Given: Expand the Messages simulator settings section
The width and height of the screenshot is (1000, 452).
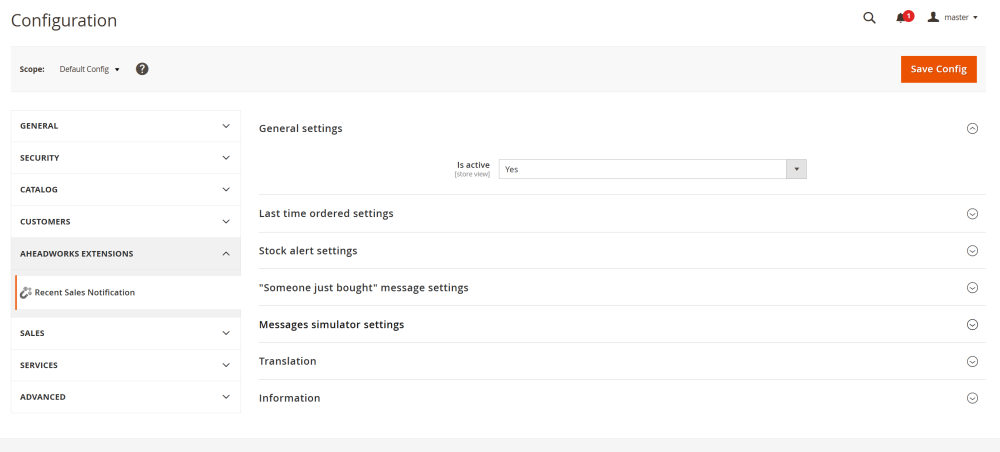Looking at the screenshot, I should tap(331, 325).
